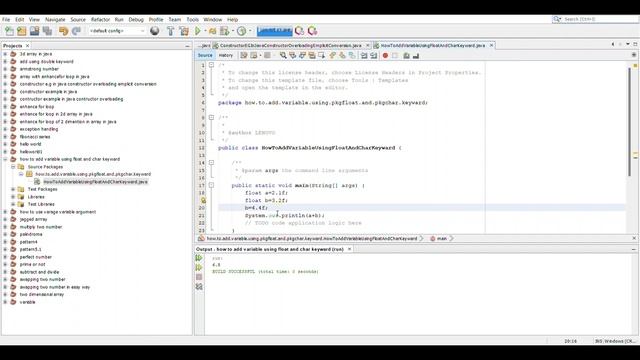Click the first garbage-collect icon after memory bar
The width and height of the screenshot is (640, 360).
299,31
